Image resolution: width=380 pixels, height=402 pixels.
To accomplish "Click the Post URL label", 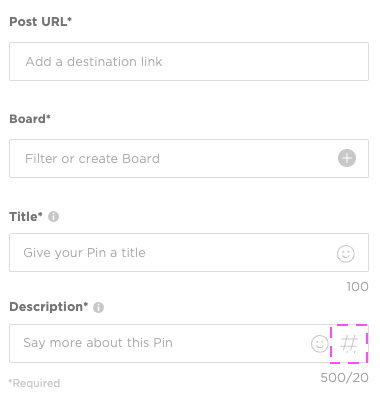I will click(40, 22).
